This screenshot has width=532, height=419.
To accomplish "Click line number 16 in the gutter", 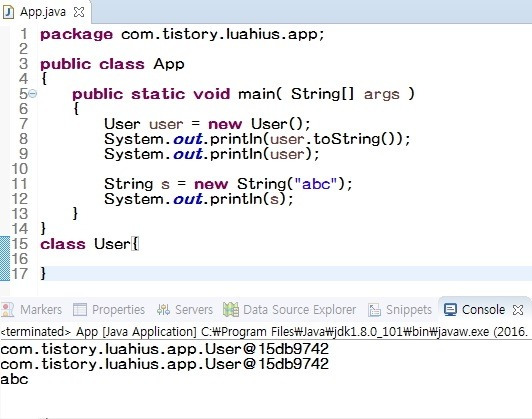I will coord(19,259).
